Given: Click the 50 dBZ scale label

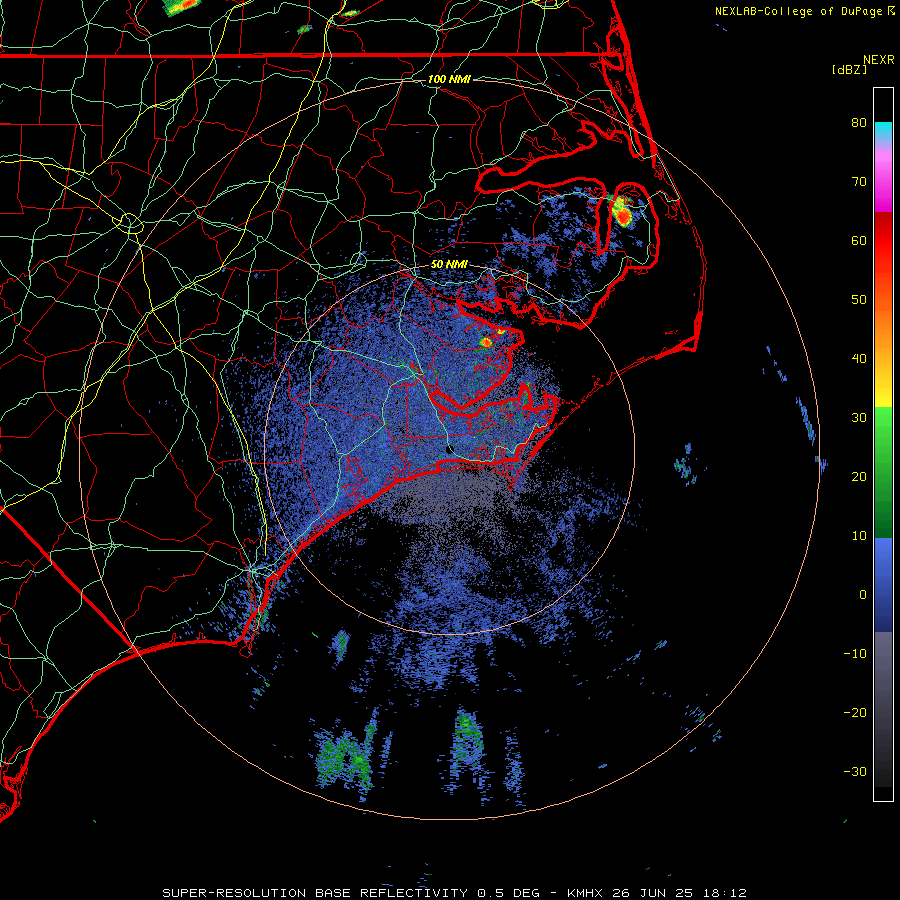Looking at the screenshot, I should point(859,300).
